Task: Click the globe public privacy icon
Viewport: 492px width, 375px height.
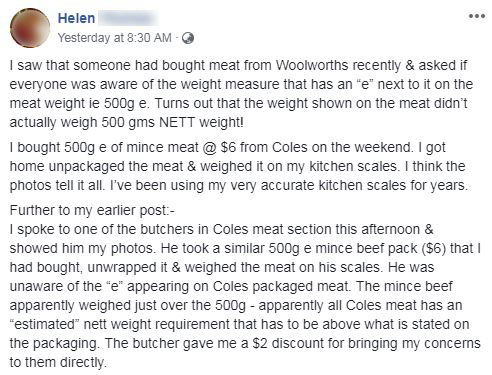Action: [188, 38]
